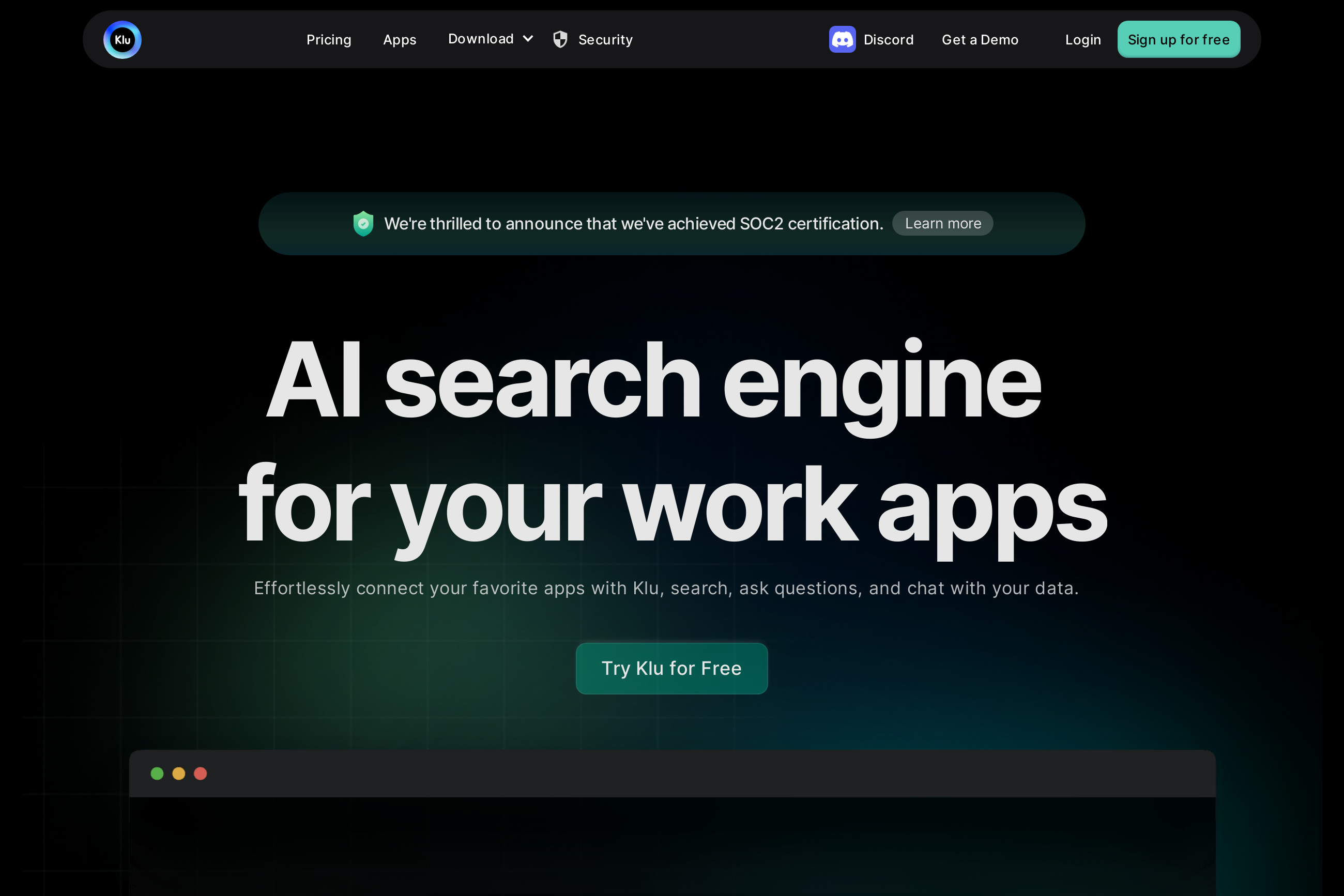The width and height of the screenshot is (1344, 896).
Task: Click the app preview window title bar
Action: click(x=671, y=773)
